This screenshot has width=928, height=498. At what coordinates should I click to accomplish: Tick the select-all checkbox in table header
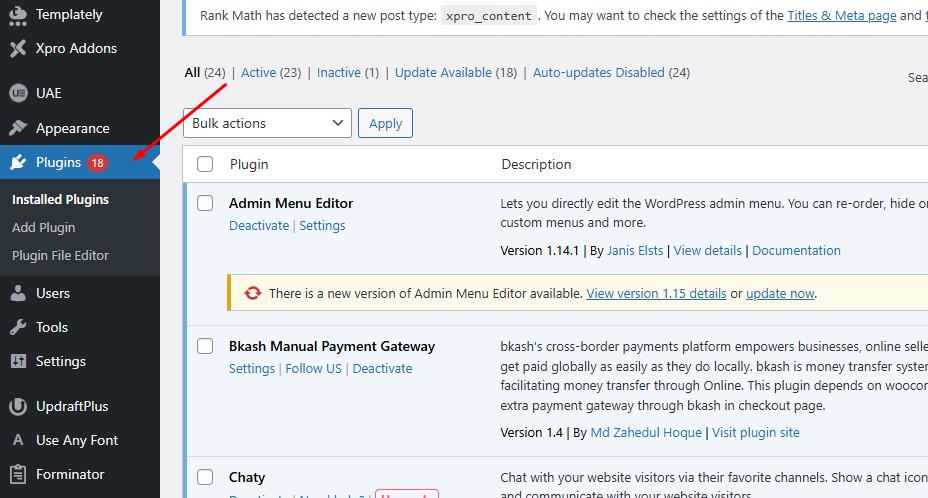click(x=205, y=164)
